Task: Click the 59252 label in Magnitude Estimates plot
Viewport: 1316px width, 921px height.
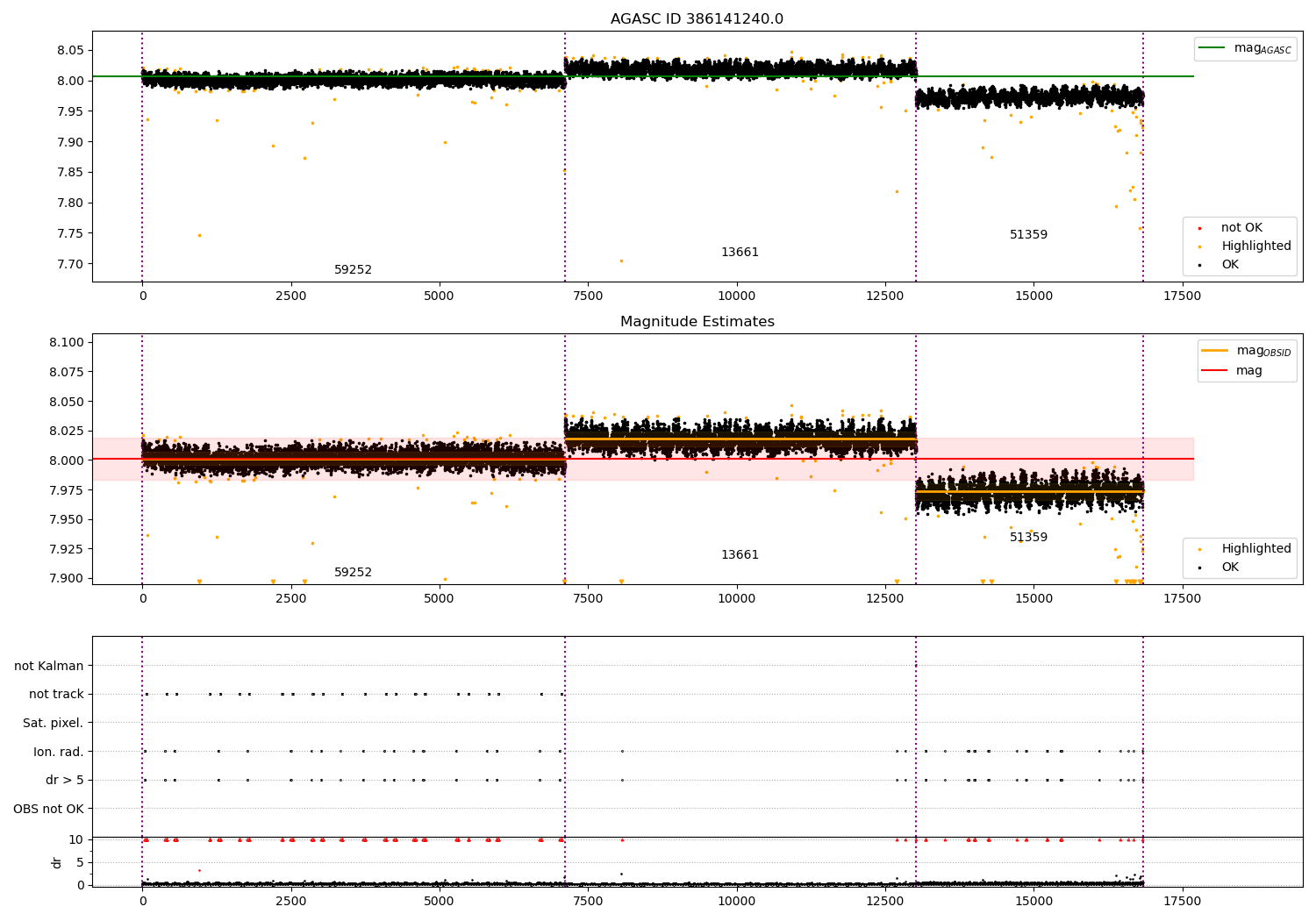Action: (x=353, y=573)
